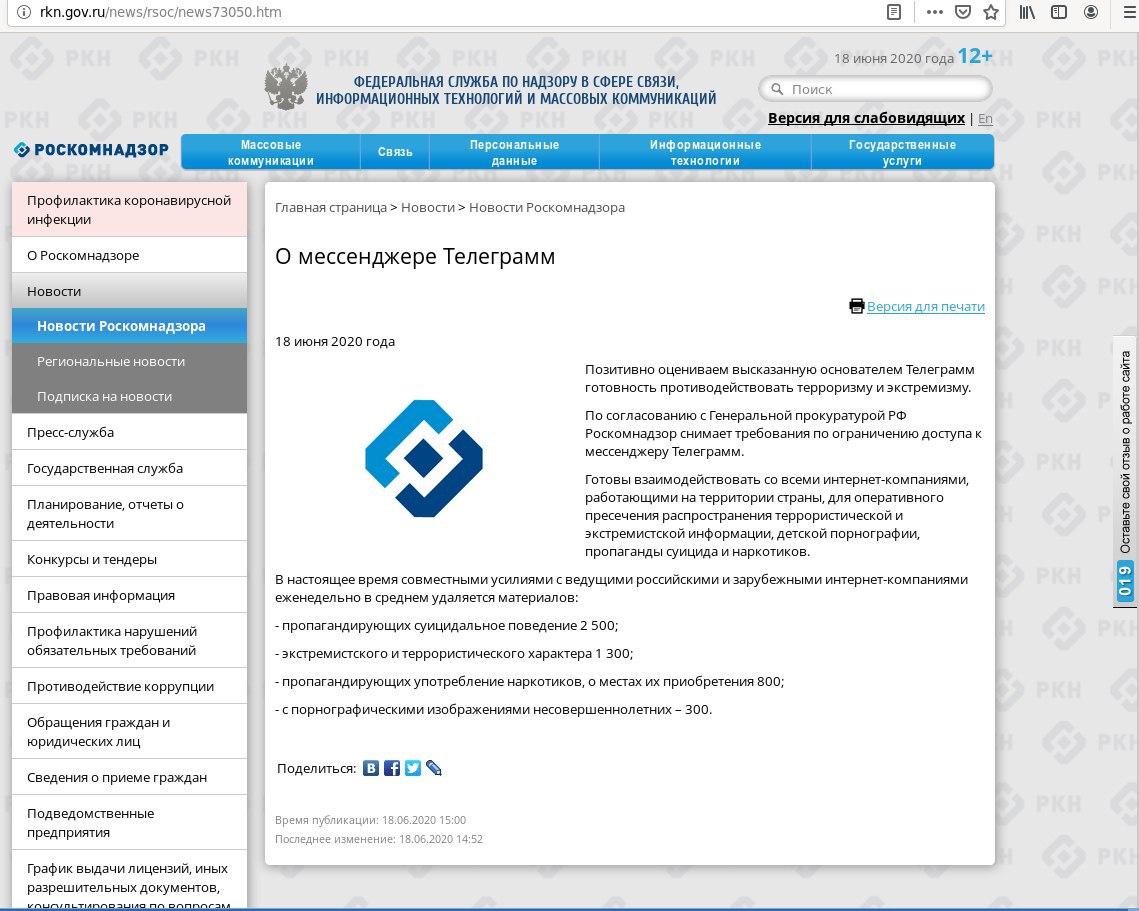The width and height of the screenshot is (1139, 911).
Task: Open Массовые коммуникации menu
Action: [x=271, y=153]
